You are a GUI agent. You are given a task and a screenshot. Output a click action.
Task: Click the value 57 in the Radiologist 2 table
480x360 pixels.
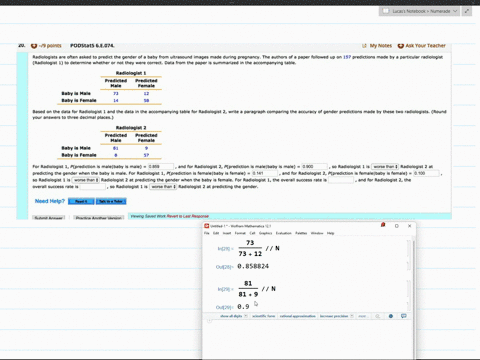146,155
